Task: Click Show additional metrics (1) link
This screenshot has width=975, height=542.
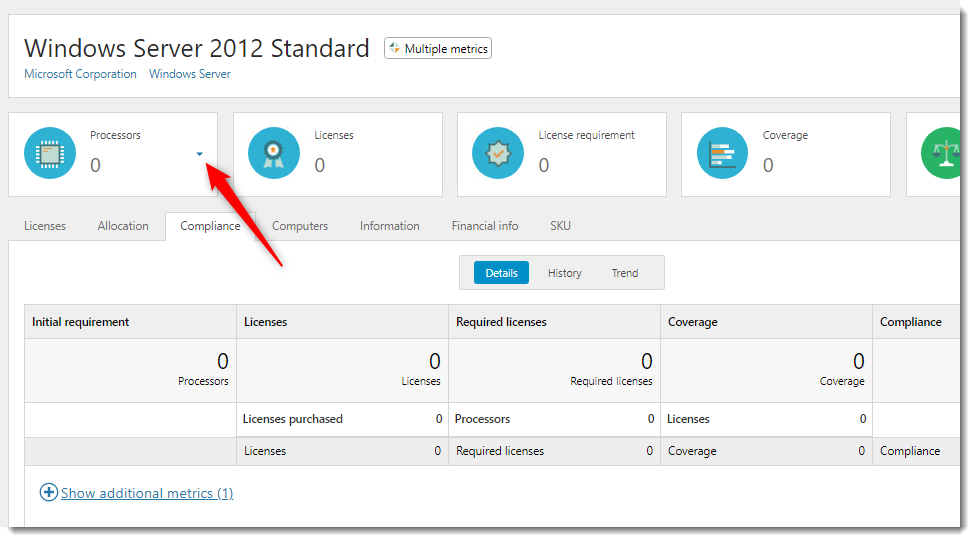Action: (147, 493)
